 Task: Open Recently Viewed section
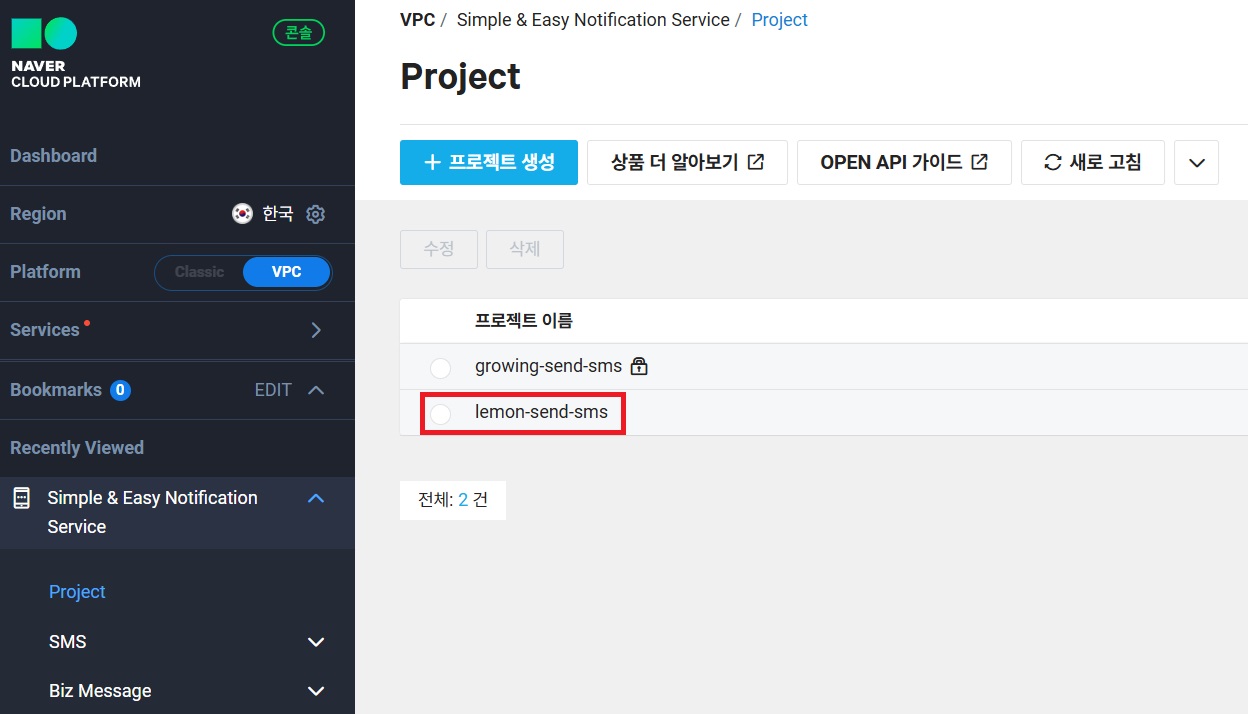[x=77, y=448]
